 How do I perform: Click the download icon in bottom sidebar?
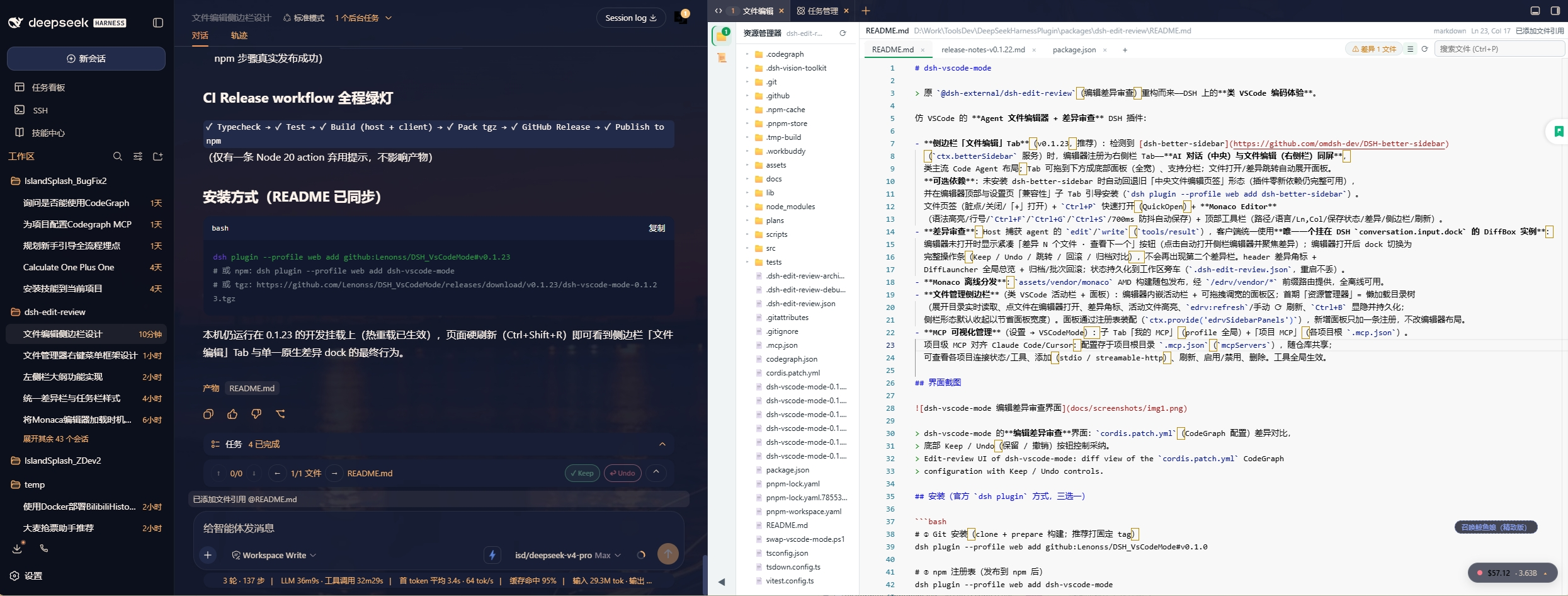(x=18, y=548)
